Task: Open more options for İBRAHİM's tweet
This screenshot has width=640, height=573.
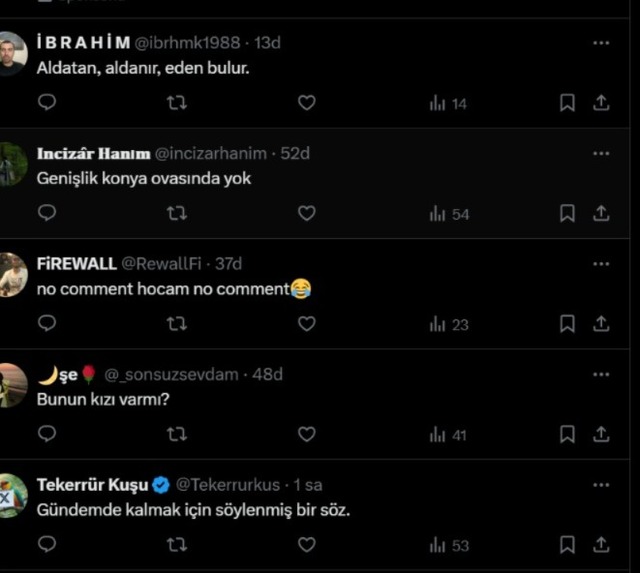Action: (601, 43)
